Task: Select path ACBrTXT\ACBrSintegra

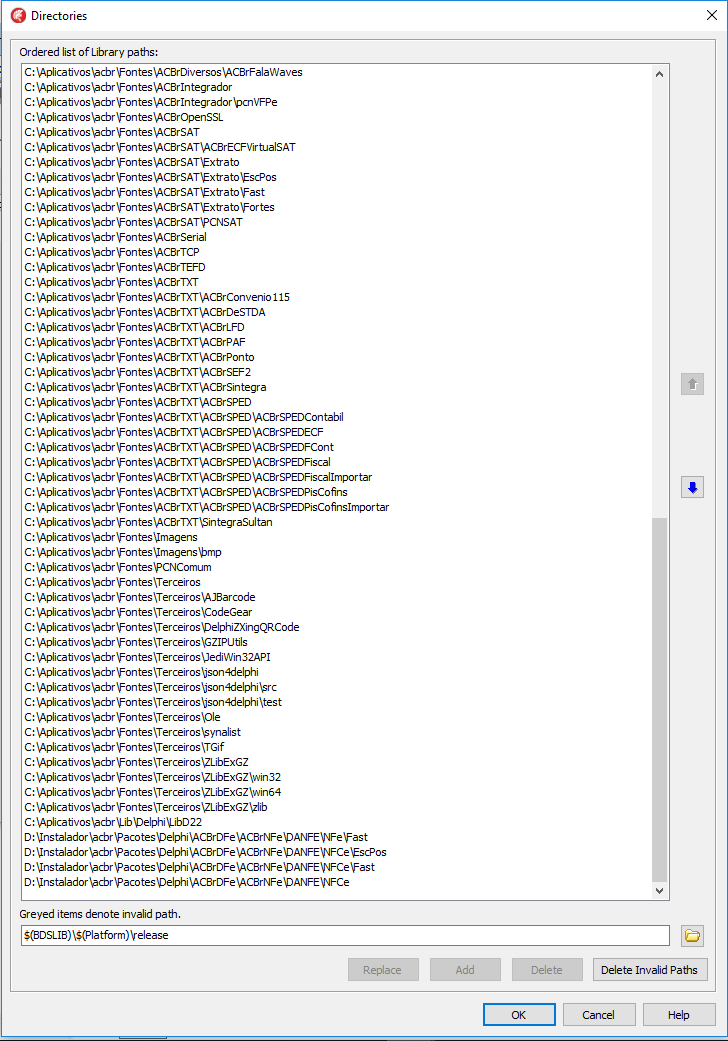Action: click(x=145, y=388)
